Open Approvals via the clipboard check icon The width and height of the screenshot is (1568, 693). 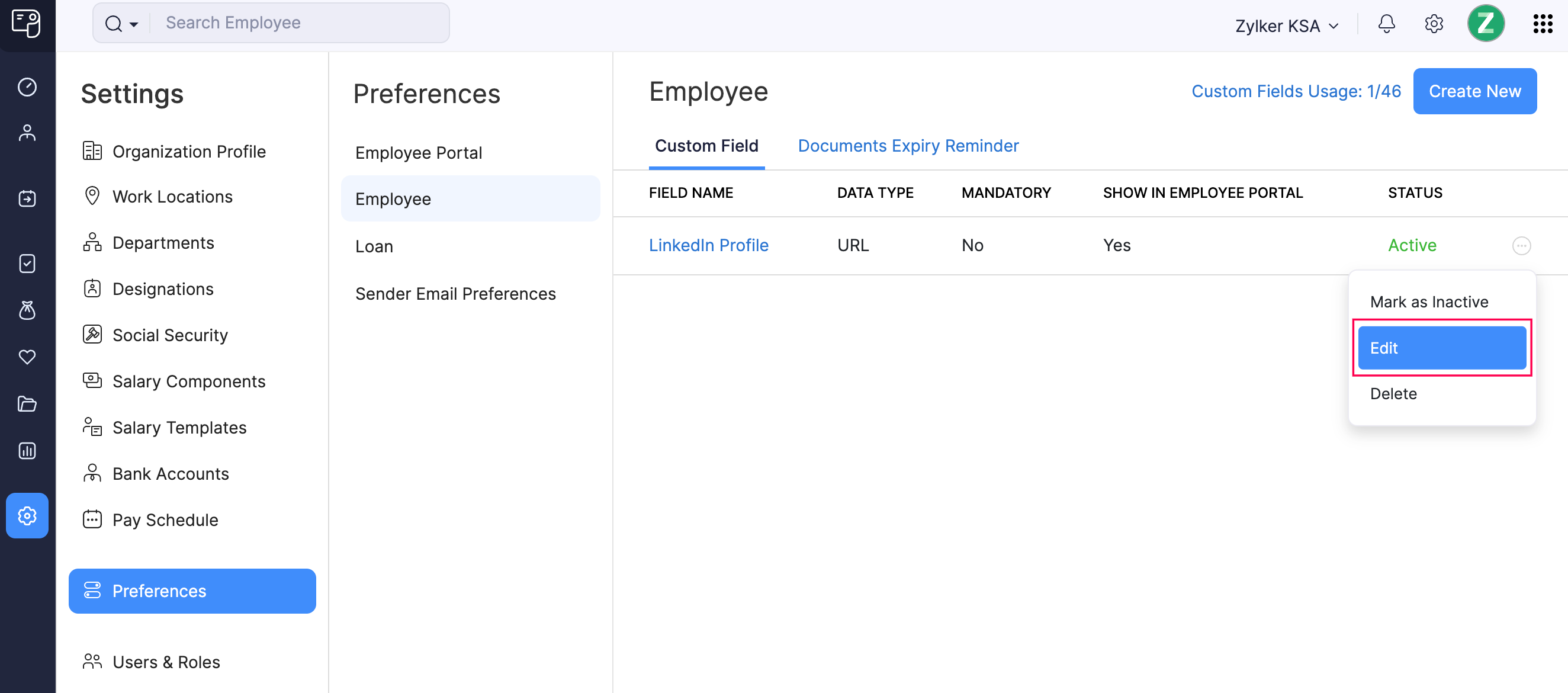(27, 264)
